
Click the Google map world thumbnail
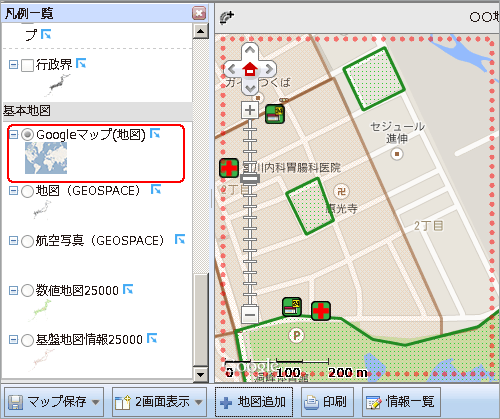tap(46, 158)
